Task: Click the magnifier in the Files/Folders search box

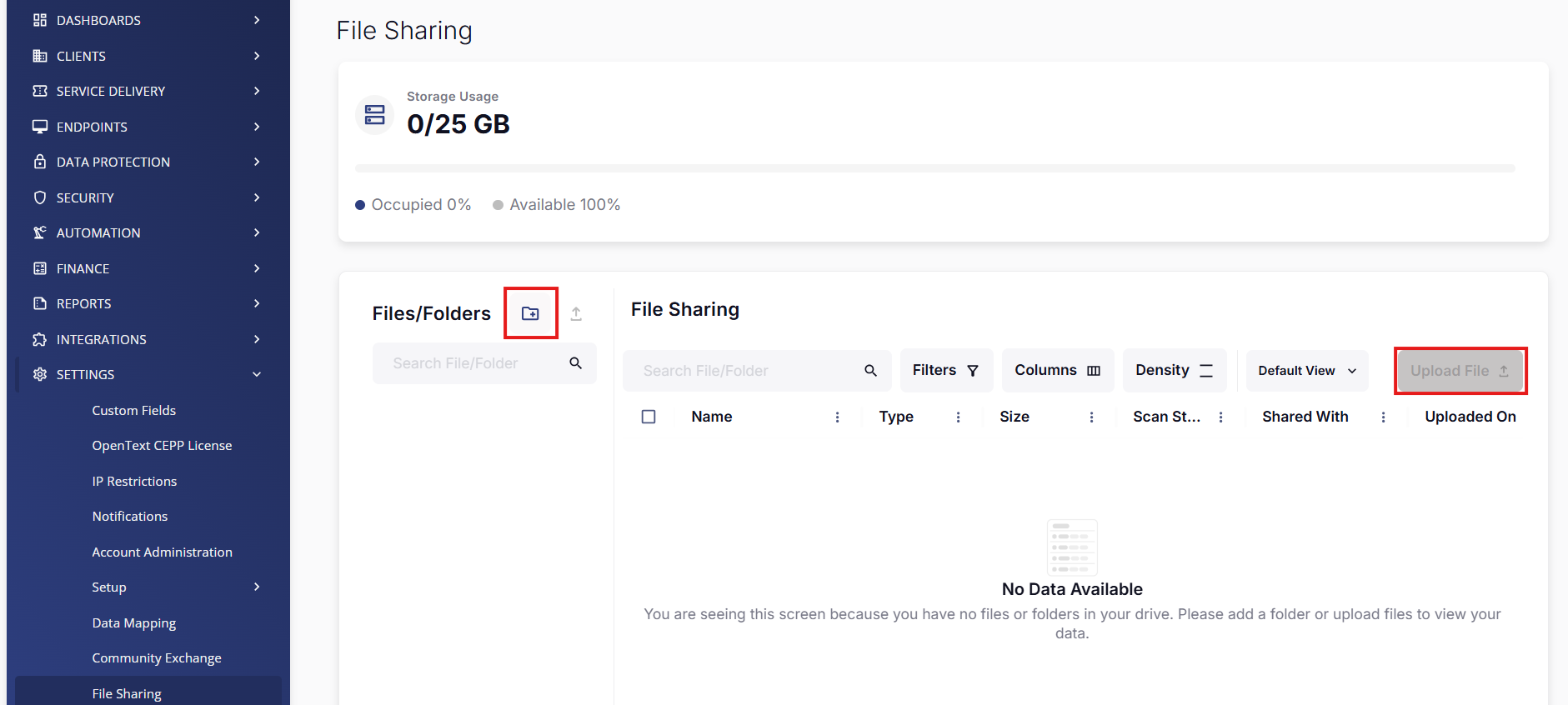Action: pos(576,363)
